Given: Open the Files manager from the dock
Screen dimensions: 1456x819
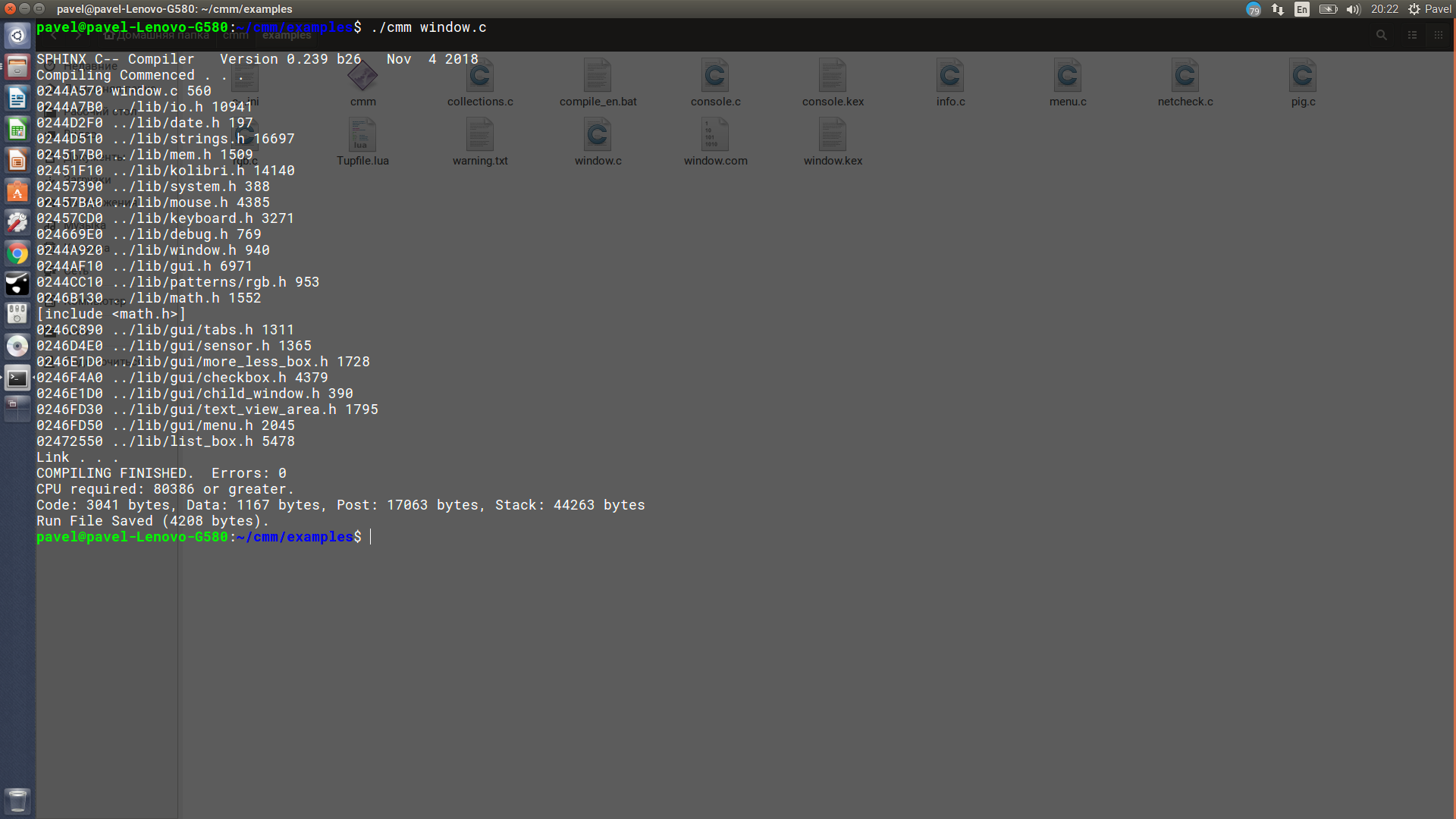Looking at the screenshot, I should click(x=17, y=67).
